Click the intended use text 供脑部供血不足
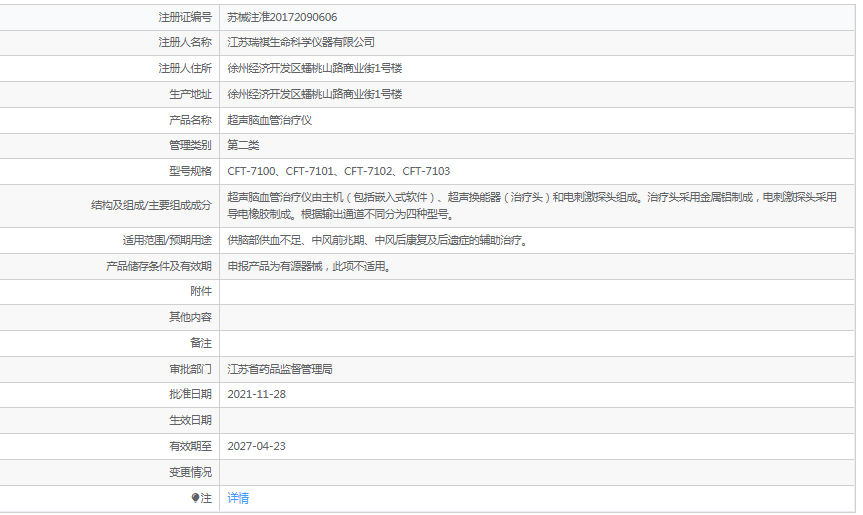The height and width of the screenshot is (515, 863). click(x=377, y=240)
